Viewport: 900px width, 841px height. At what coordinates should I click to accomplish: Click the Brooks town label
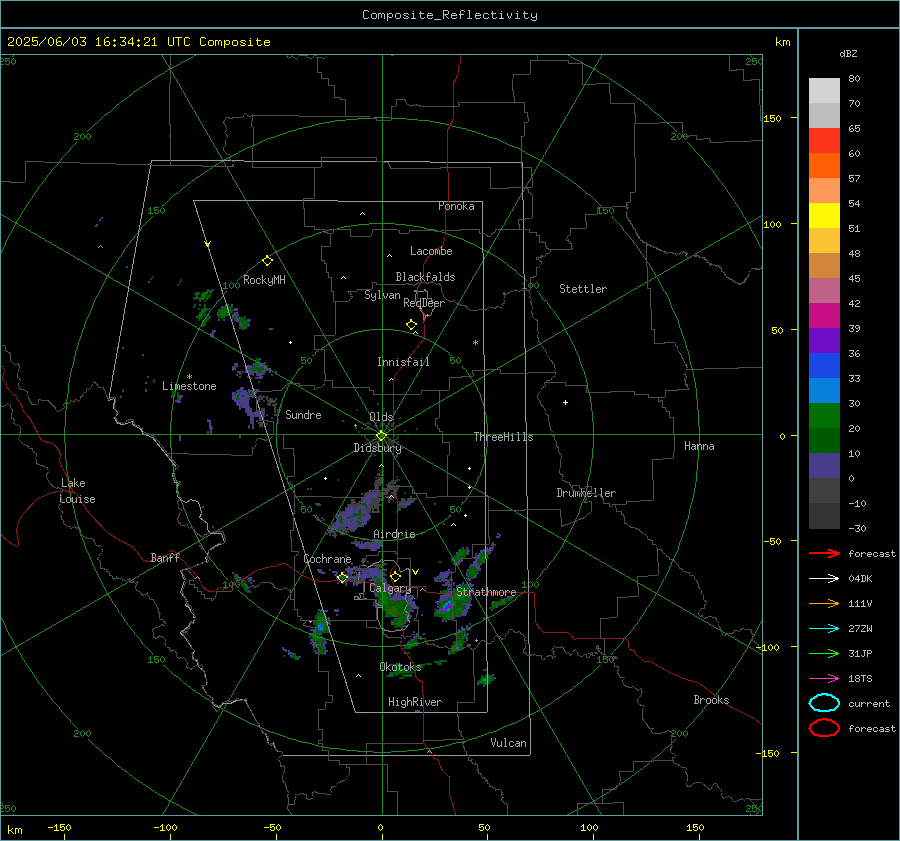[711, 700]
